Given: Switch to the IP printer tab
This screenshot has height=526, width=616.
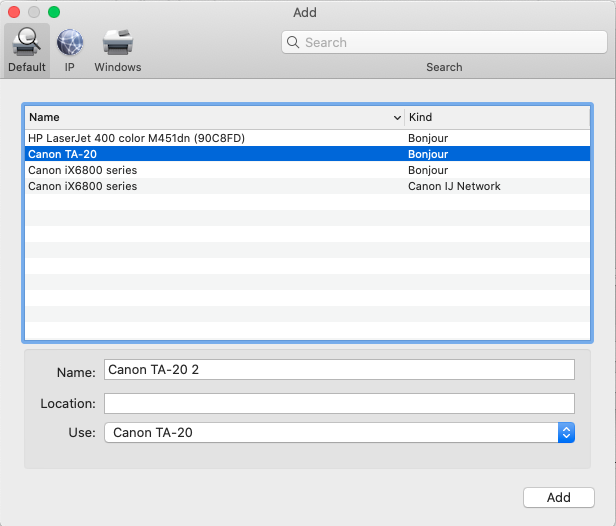Looking at the screenshot, I should coord(70,50).
